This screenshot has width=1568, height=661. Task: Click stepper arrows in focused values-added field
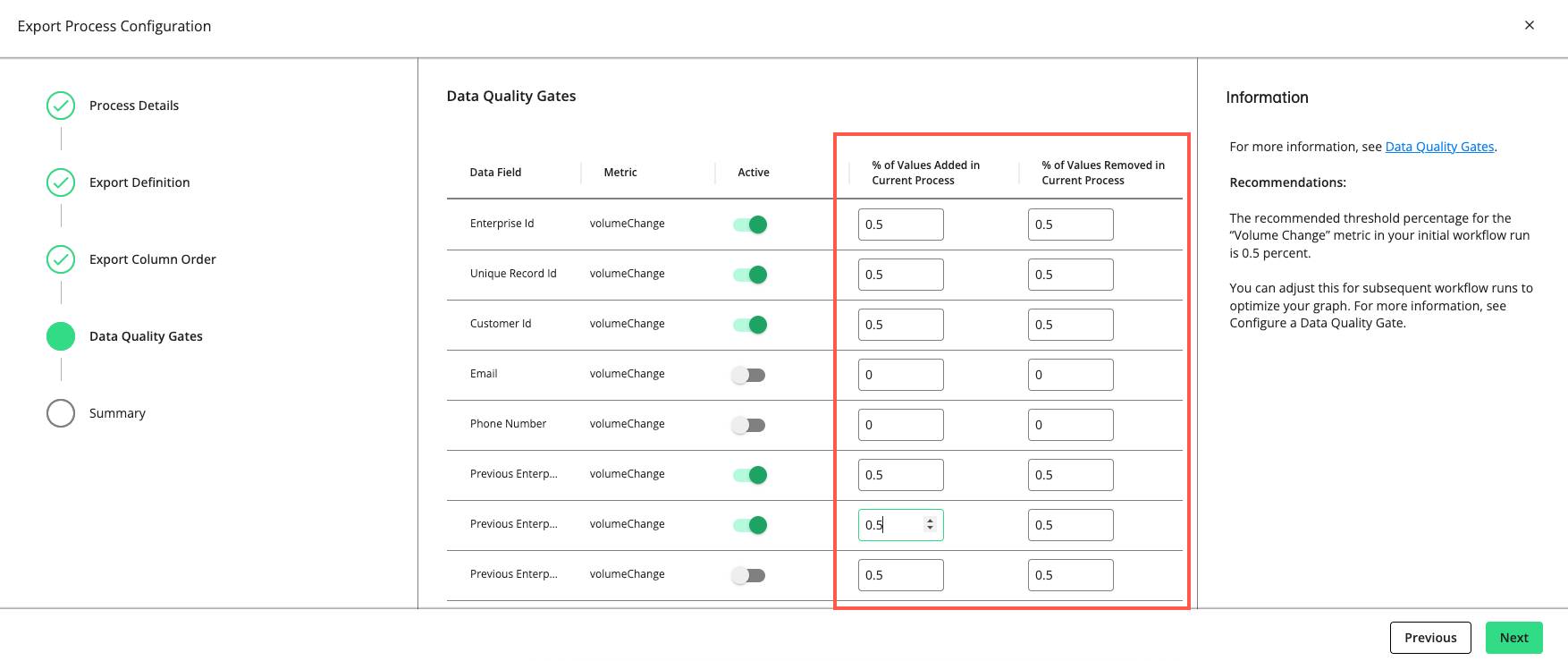(x=930, y=524)
